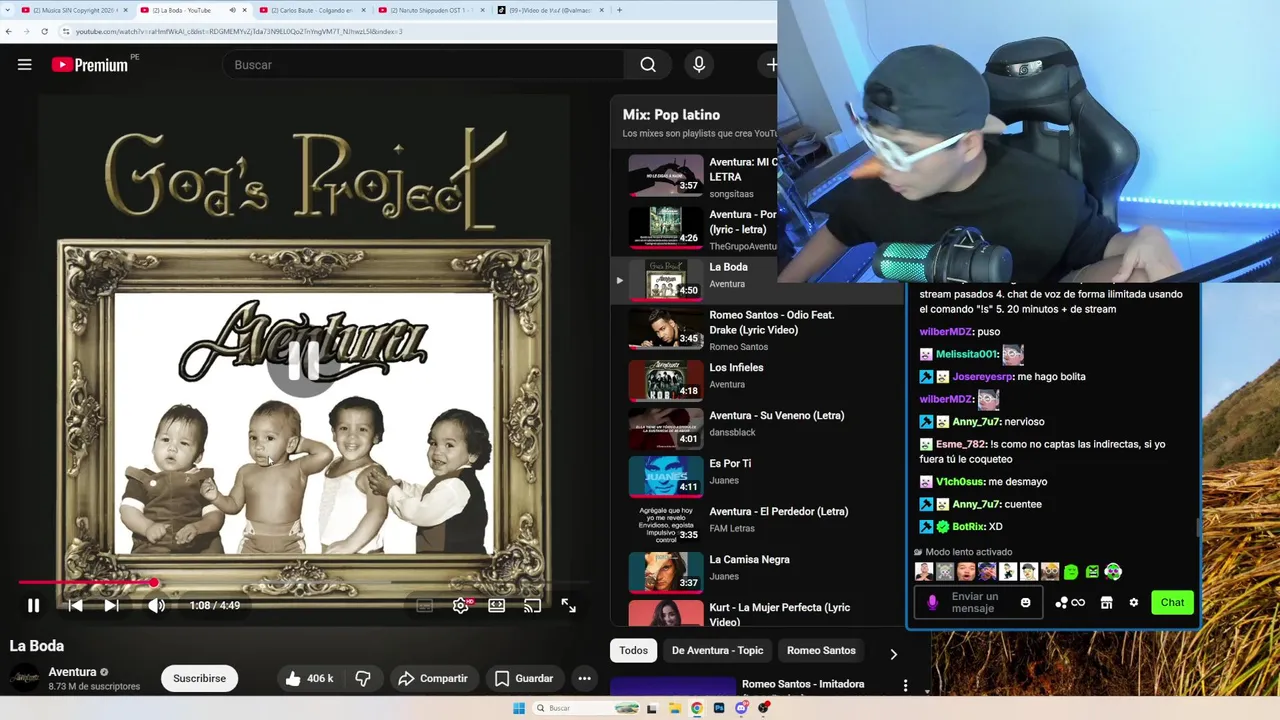
Task: Play La Camisa Negra playlist item
Action: click(755, 572)
